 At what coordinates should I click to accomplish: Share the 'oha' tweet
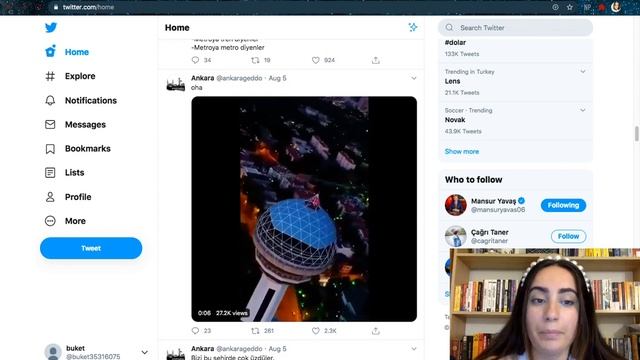pos(376,331)
